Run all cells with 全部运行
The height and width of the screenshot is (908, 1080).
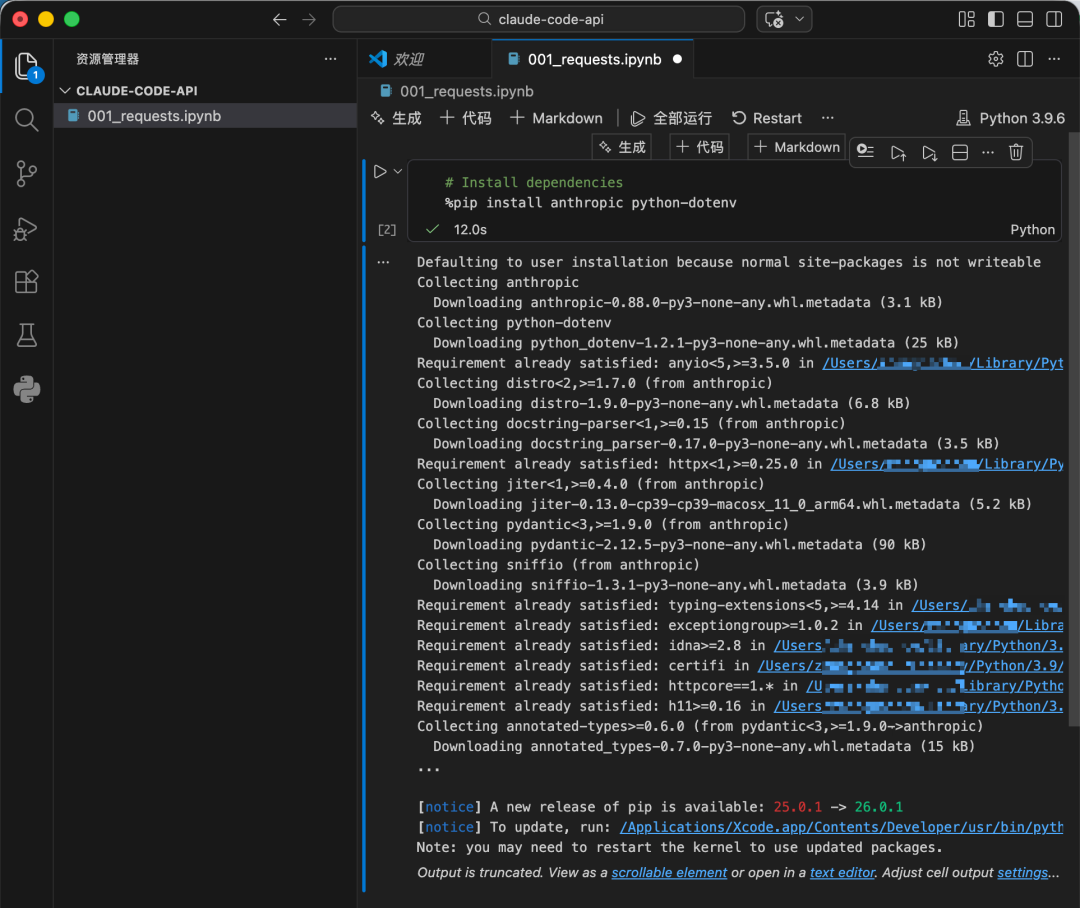pos(672,118)
